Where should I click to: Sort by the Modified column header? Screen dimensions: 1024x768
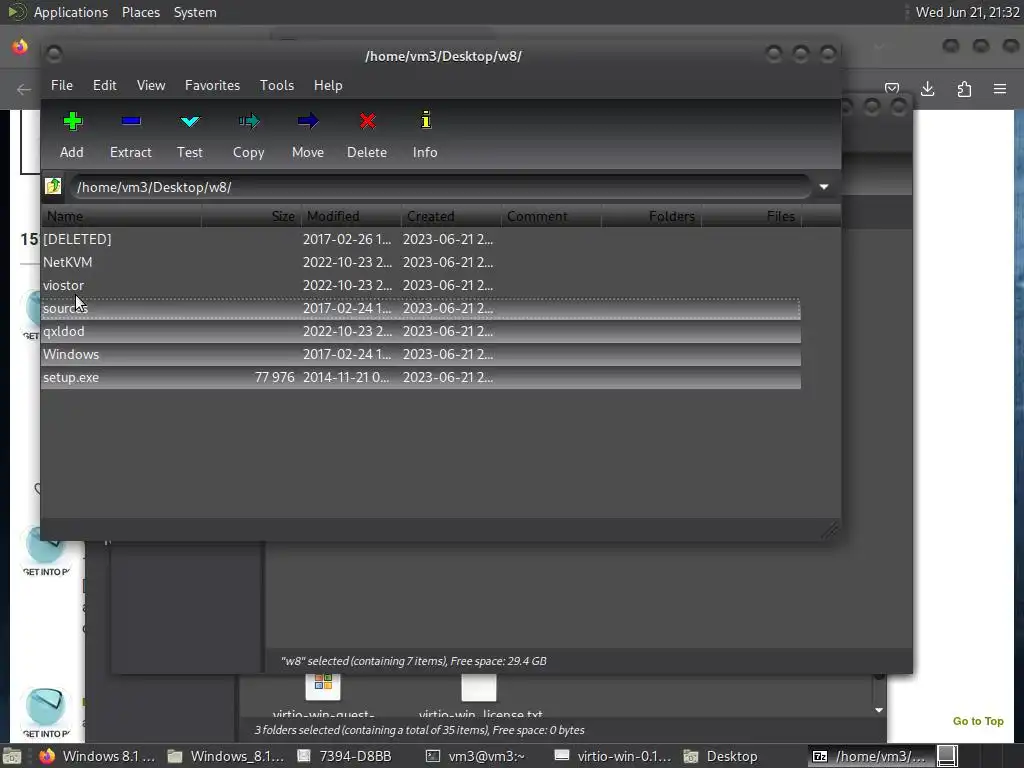pos(351,216)
